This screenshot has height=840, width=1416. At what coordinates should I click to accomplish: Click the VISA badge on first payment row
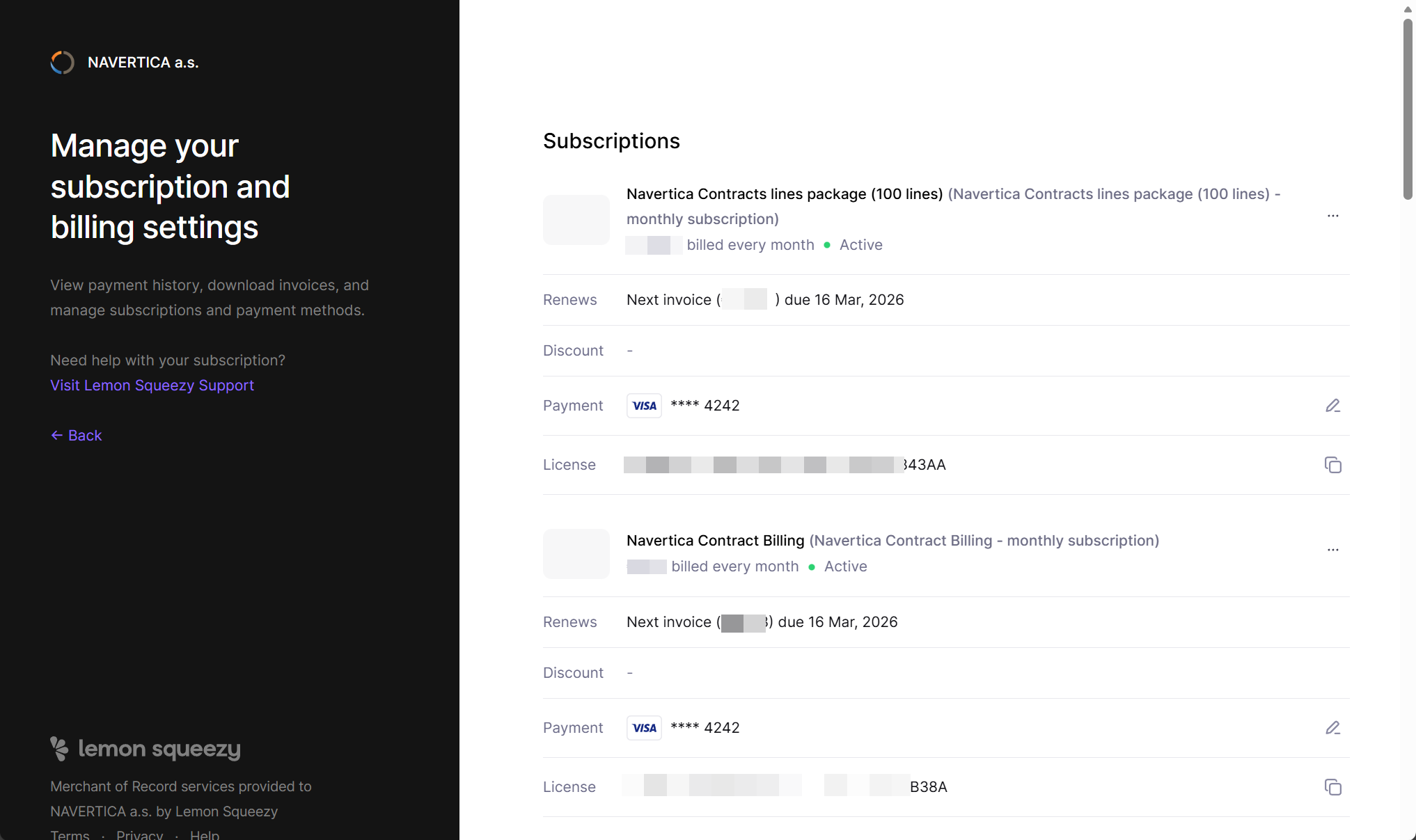pos(643,405)
